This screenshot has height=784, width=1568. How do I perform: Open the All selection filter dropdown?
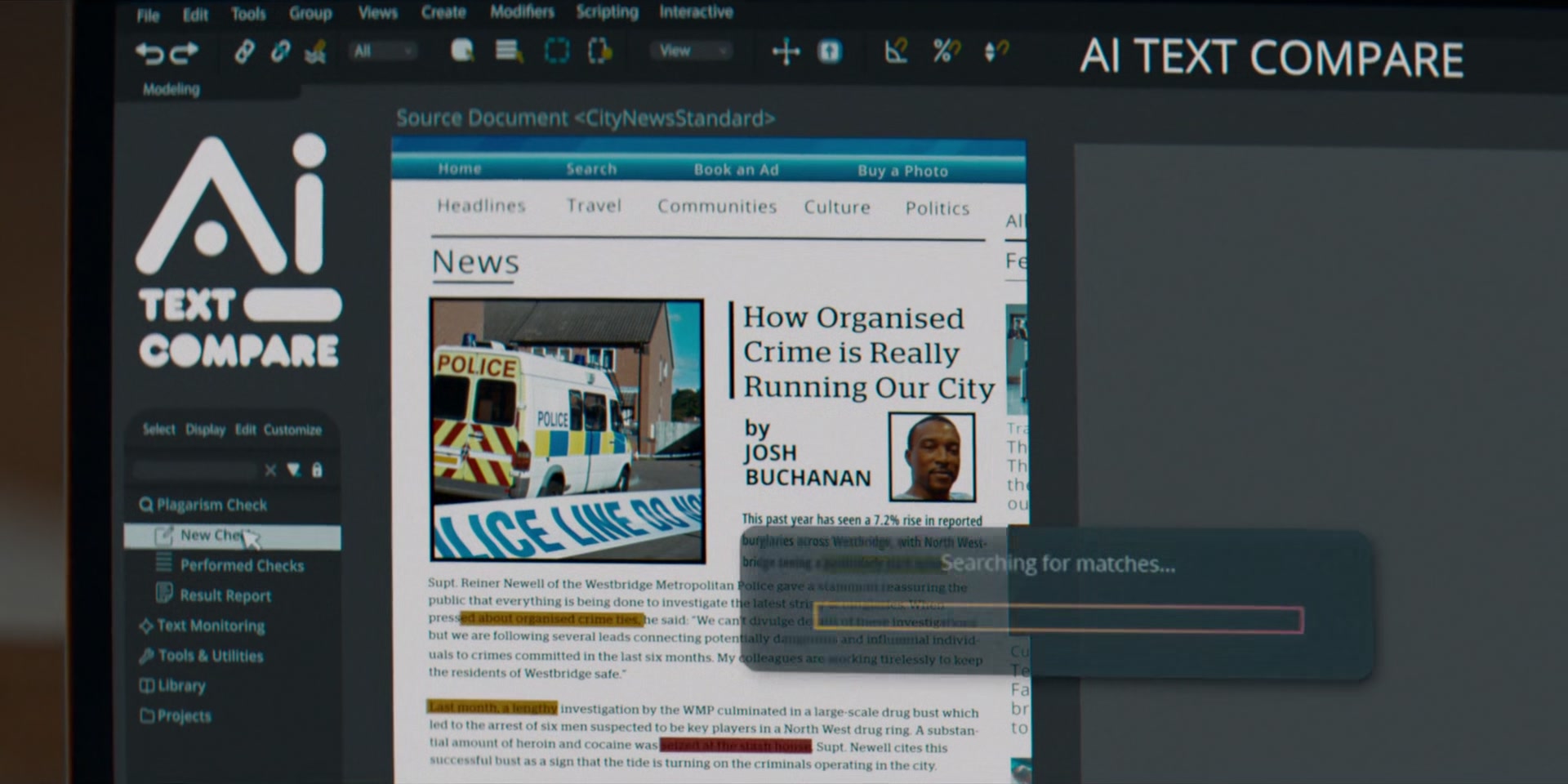click(382, 51)
